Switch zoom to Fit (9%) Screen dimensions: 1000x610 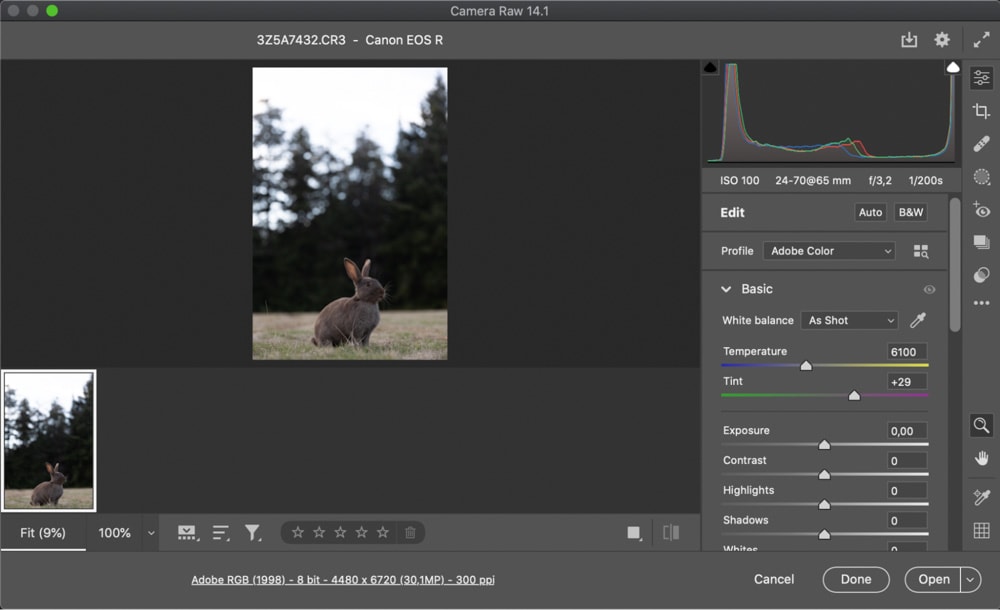(x=43, y=533)
